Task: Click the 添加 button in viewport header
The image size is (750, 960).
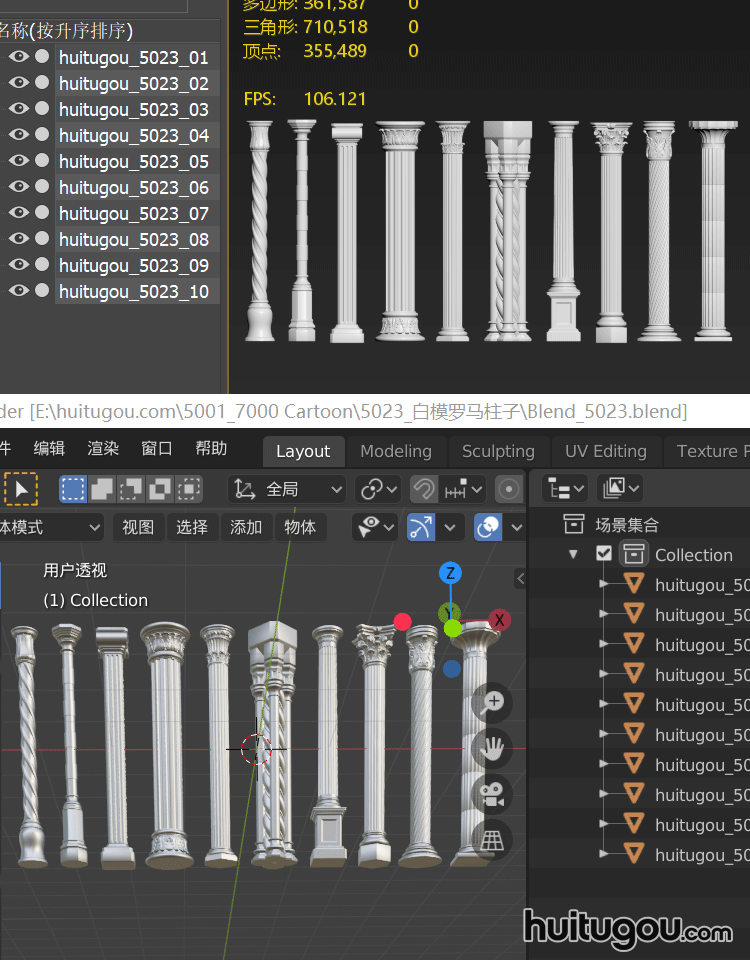Action: [246, 527]
